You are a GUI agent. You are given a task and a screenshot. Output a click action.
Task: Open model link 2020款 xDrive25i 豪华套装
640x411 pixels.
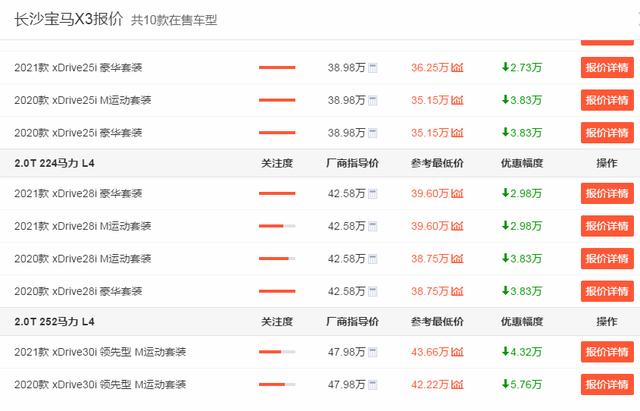78,133
